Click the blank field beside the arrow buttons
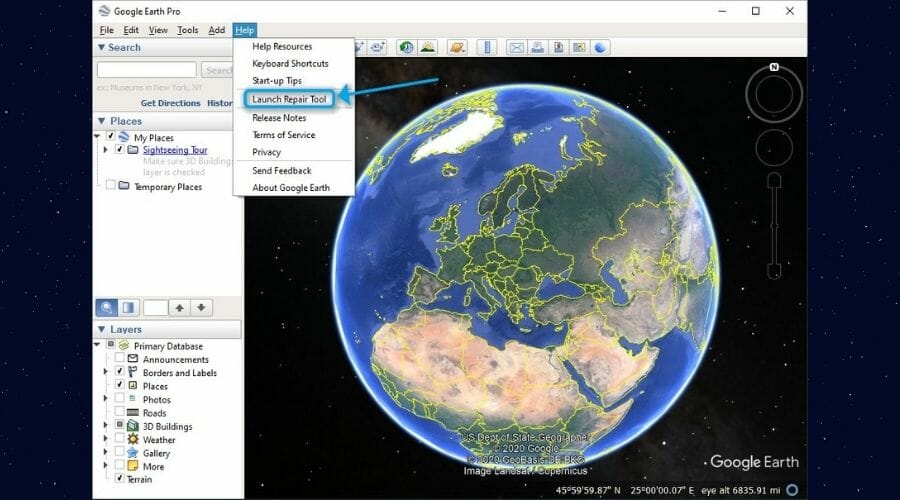 [156, 308]
